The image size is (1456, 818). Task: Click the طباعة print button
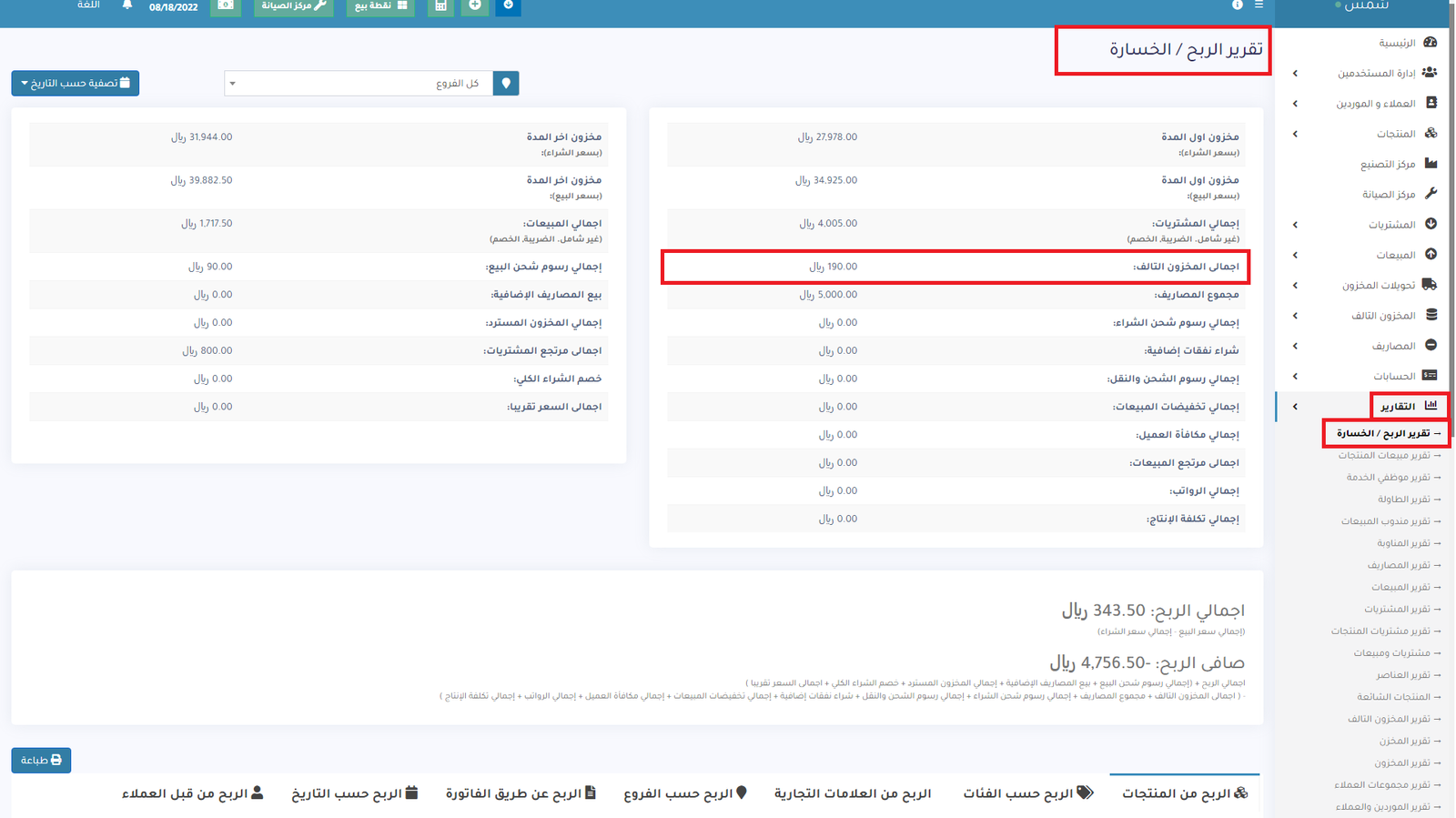(41, 760)
